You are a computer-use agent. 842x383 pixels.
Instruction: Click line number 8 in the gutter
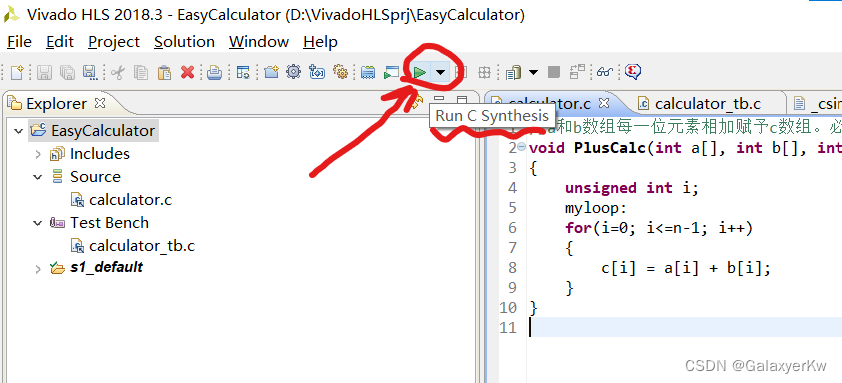point(511,268)
